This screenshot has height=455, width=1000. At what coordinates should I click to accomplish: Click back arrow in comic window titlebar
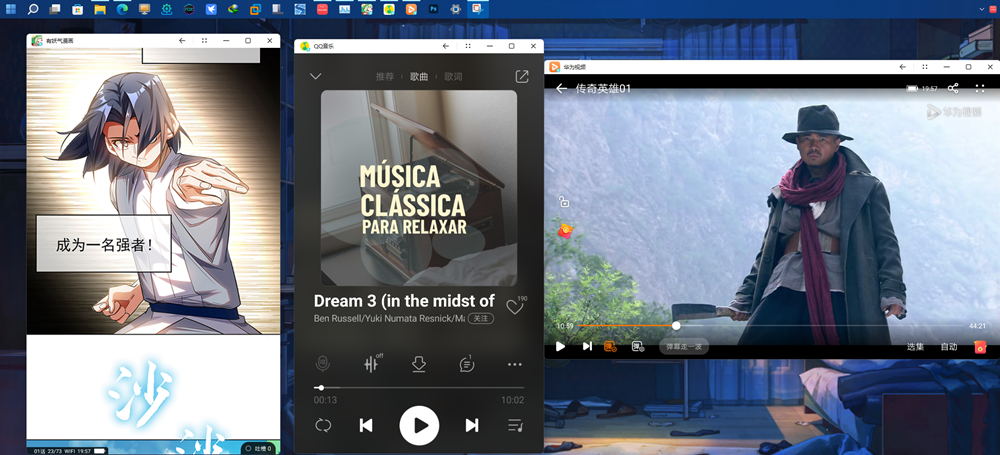pos(182,40)
